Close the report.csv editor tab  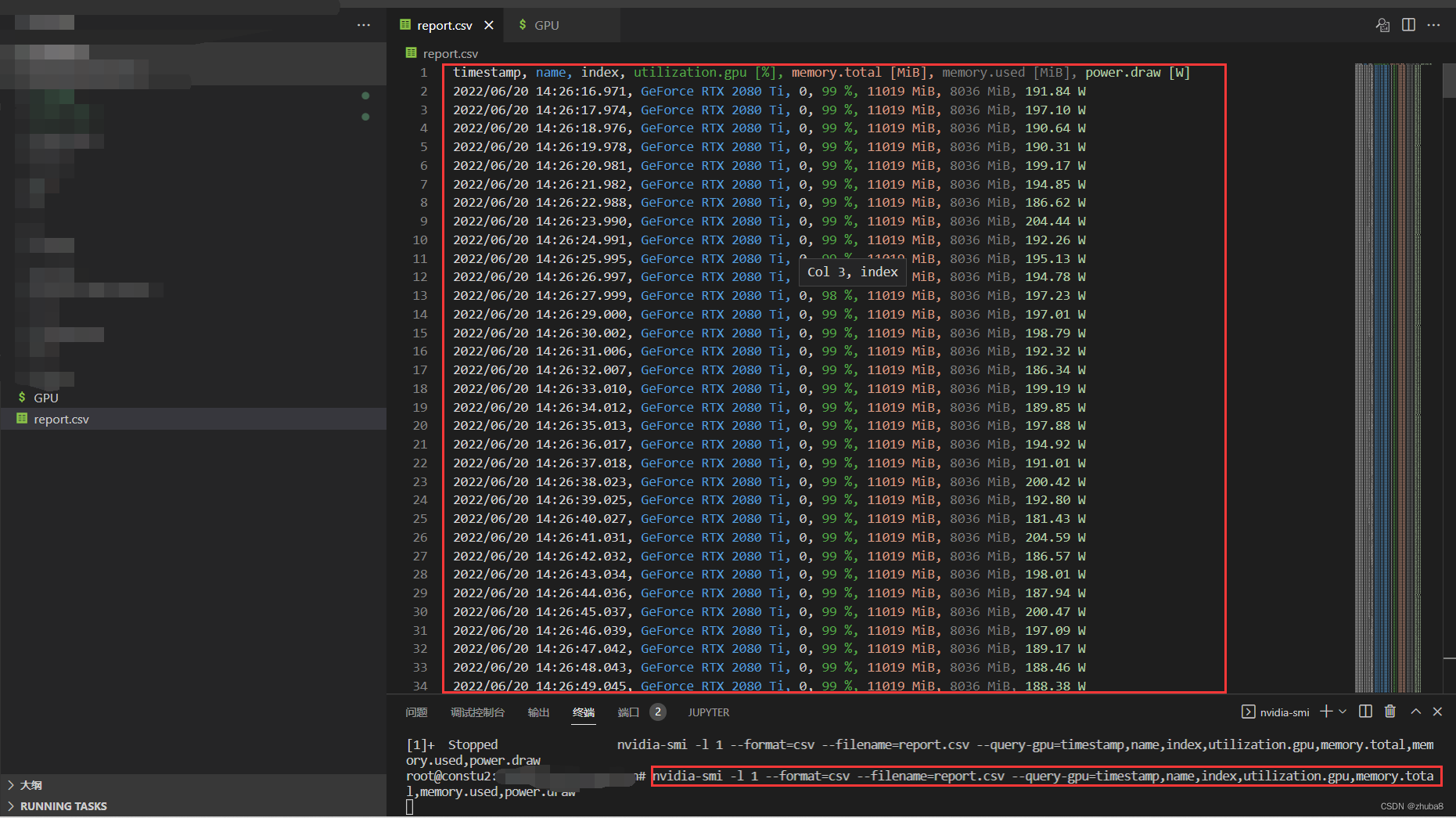pos(489,25)
